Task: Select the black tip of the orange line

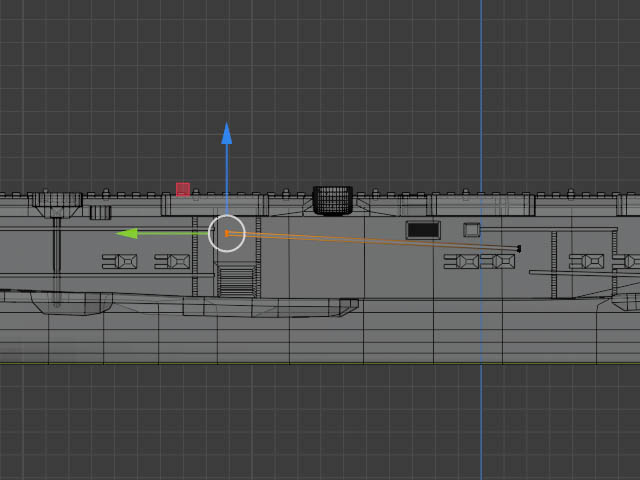Action: tap(519, 249)
